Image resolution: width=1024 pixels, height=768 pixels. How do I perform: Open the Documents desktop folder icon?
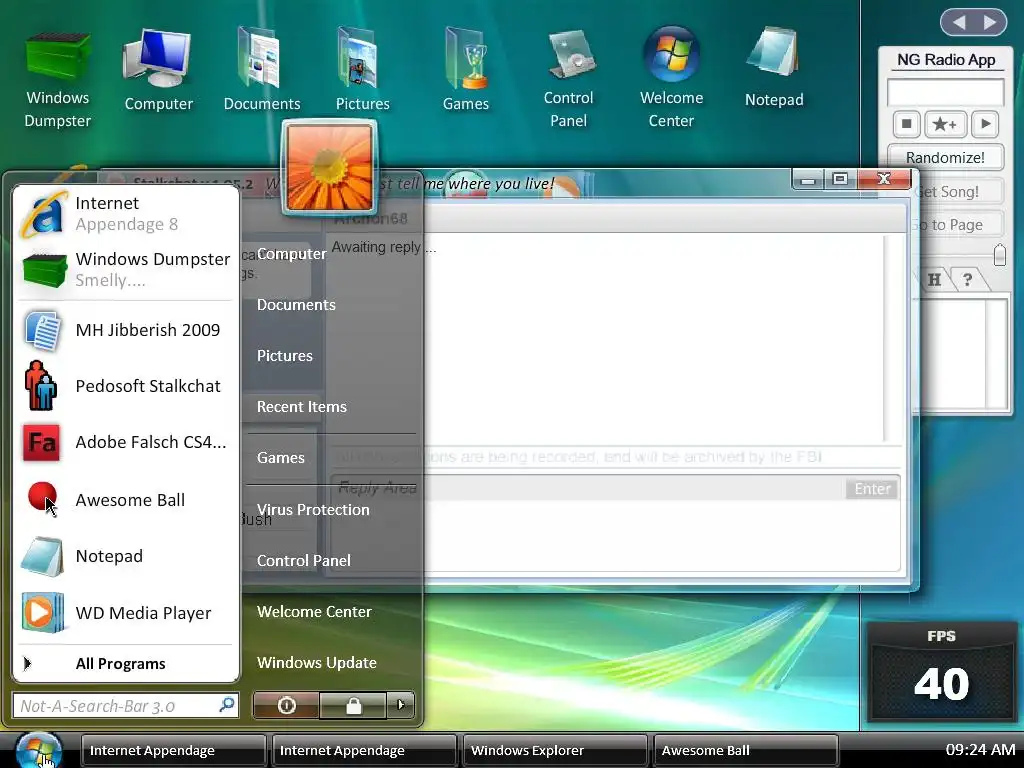pyautogui.click(x=262, y=69)
